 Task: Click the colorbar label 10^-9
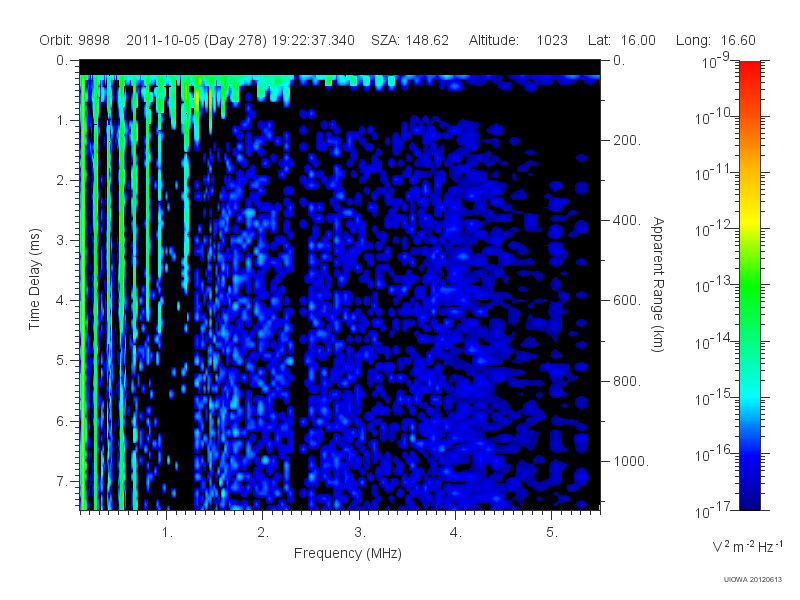pyautogui.click(x=716, y=60)
